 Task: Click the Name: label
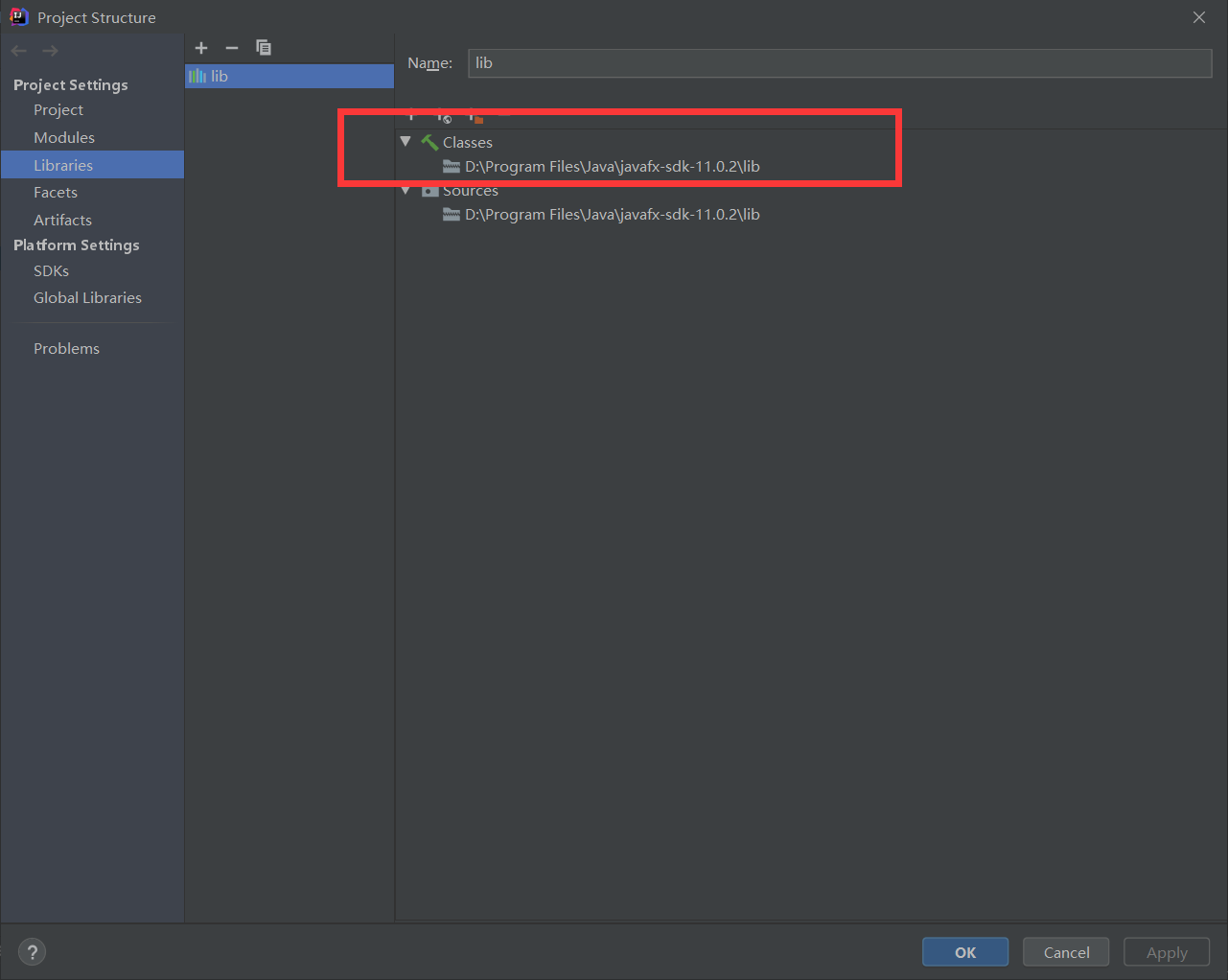pyautogui.click(x=429, y=63)
